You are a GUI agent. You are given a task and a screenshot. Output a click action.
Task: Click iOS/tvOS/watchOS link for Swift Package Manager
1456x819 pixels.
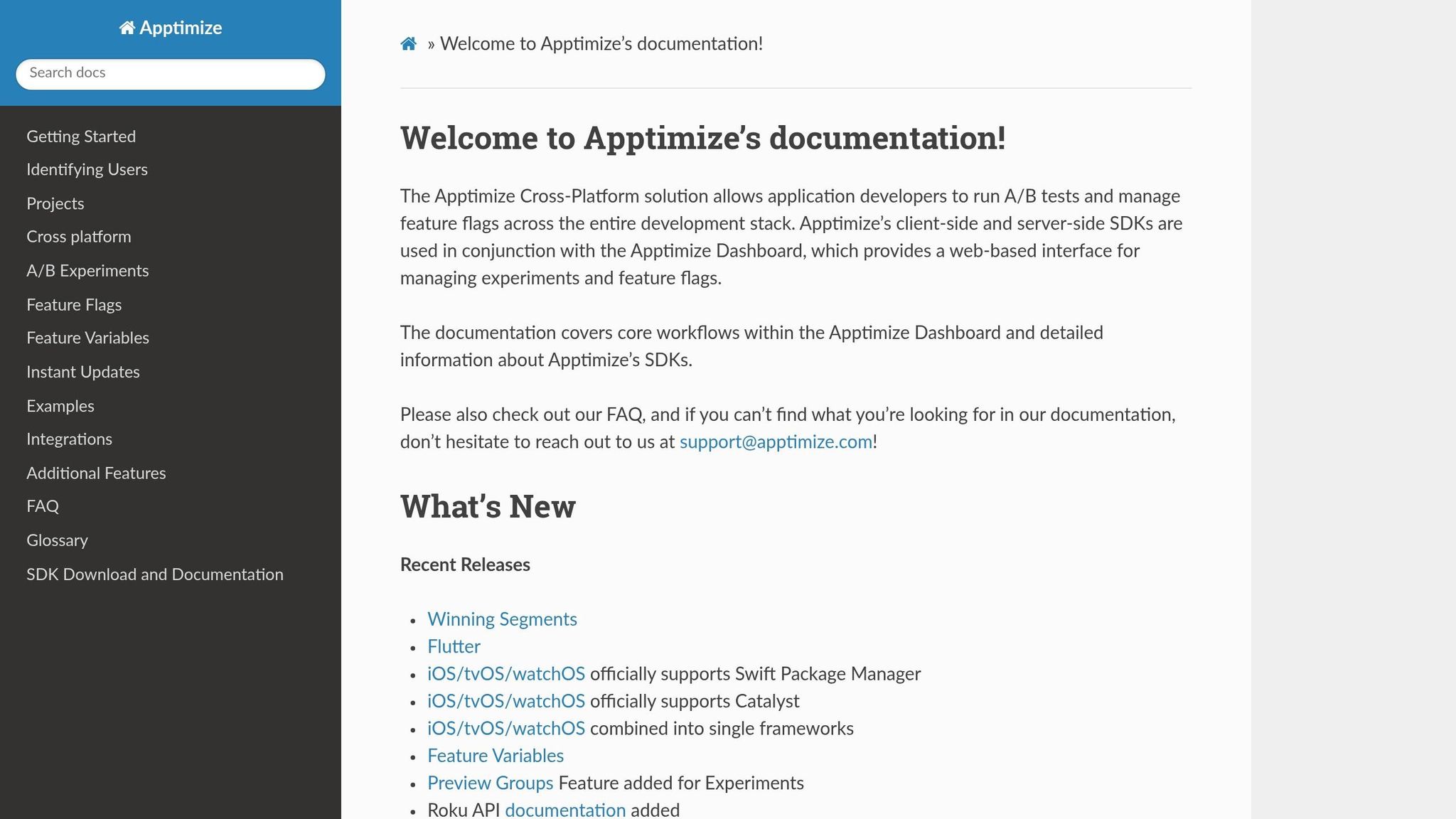point(506,675)
